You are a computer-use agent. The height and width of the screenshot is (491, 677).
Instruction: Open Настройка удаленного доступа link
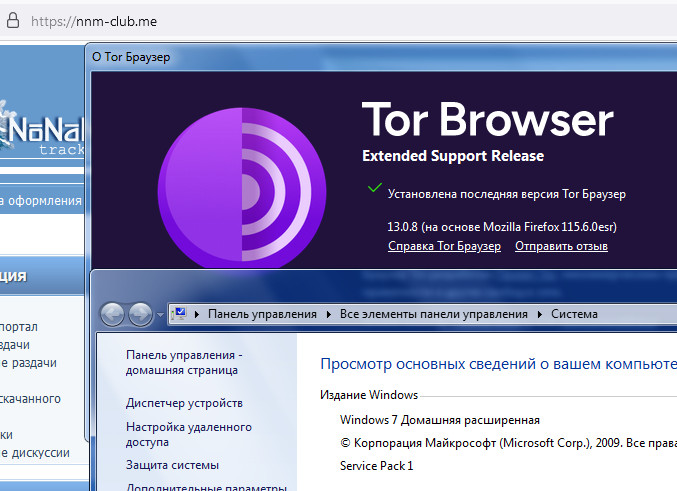tap(189, 434)
